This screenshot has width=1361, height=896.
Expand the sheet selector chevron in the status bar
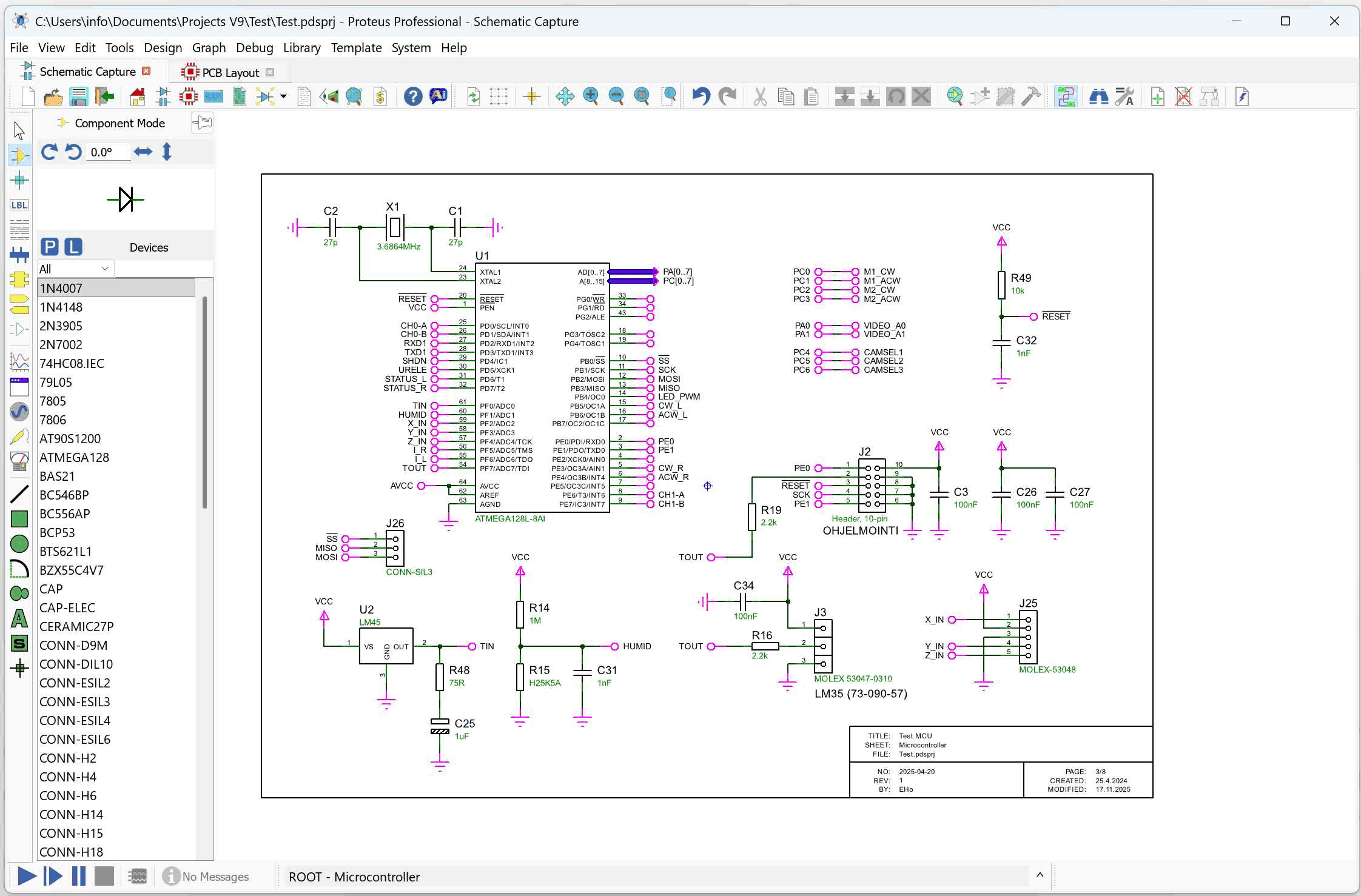1040,875
